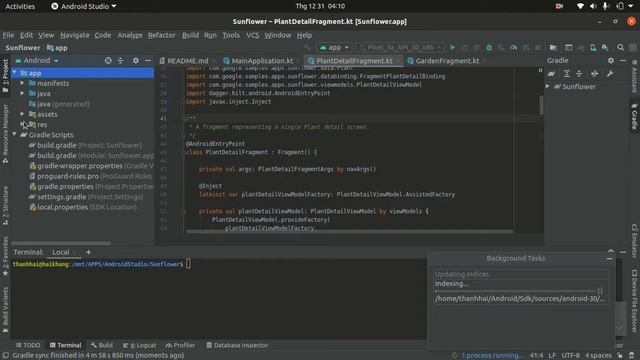The height and width of the screenshot is (360, 640).
Task: Open project structure folder icon in toolbar
Action: (553, 48)
